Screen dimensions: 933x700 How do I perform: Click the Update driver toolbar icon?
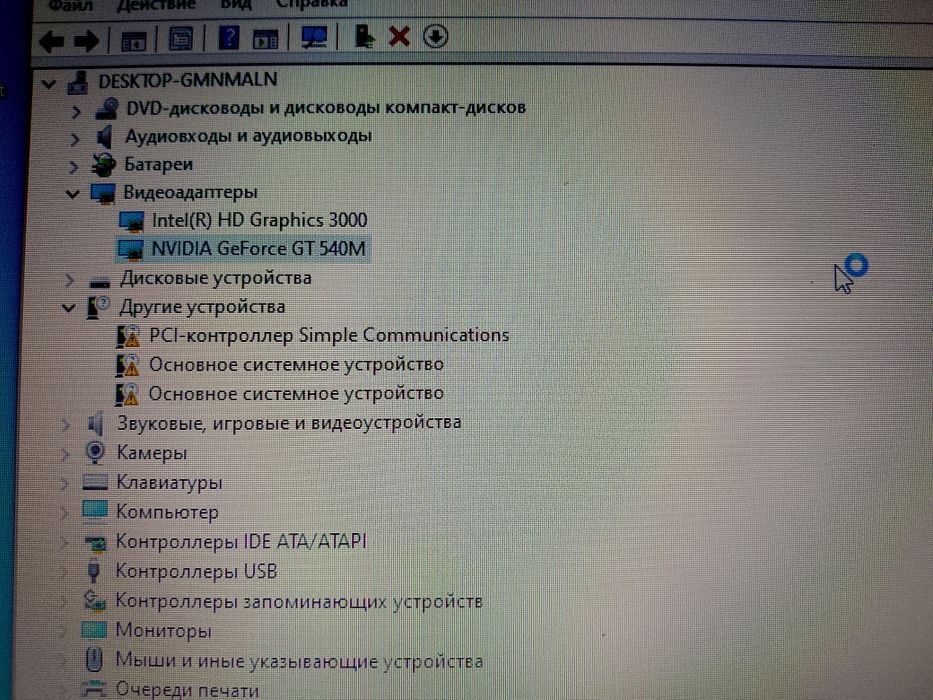click(x=364, y=36)
